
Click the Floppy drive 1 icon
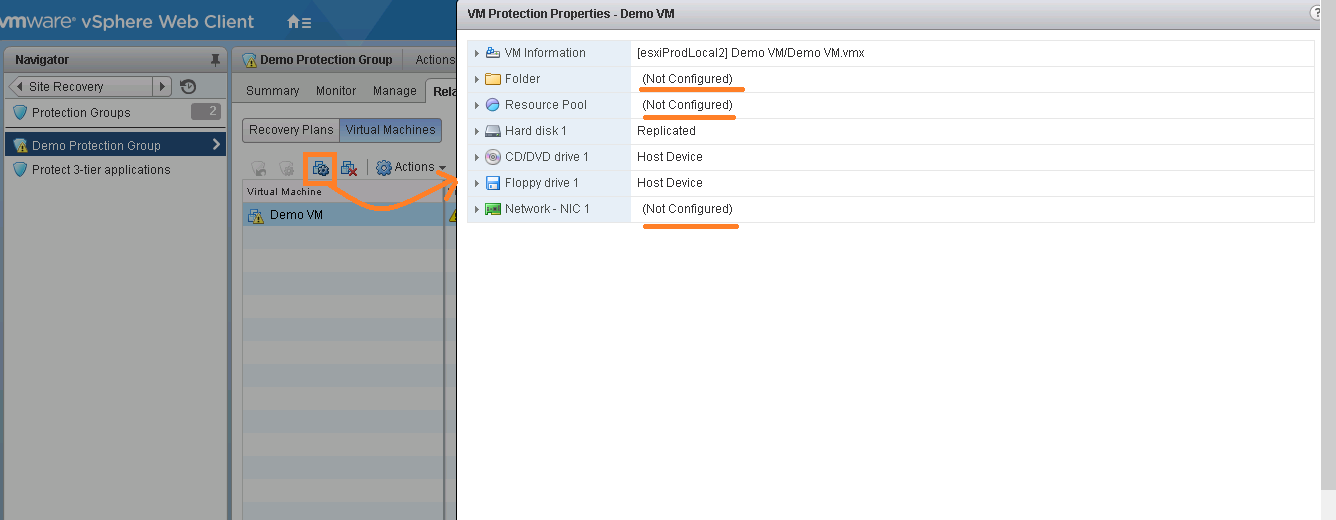pyautogui.click(x=492, y=183)
